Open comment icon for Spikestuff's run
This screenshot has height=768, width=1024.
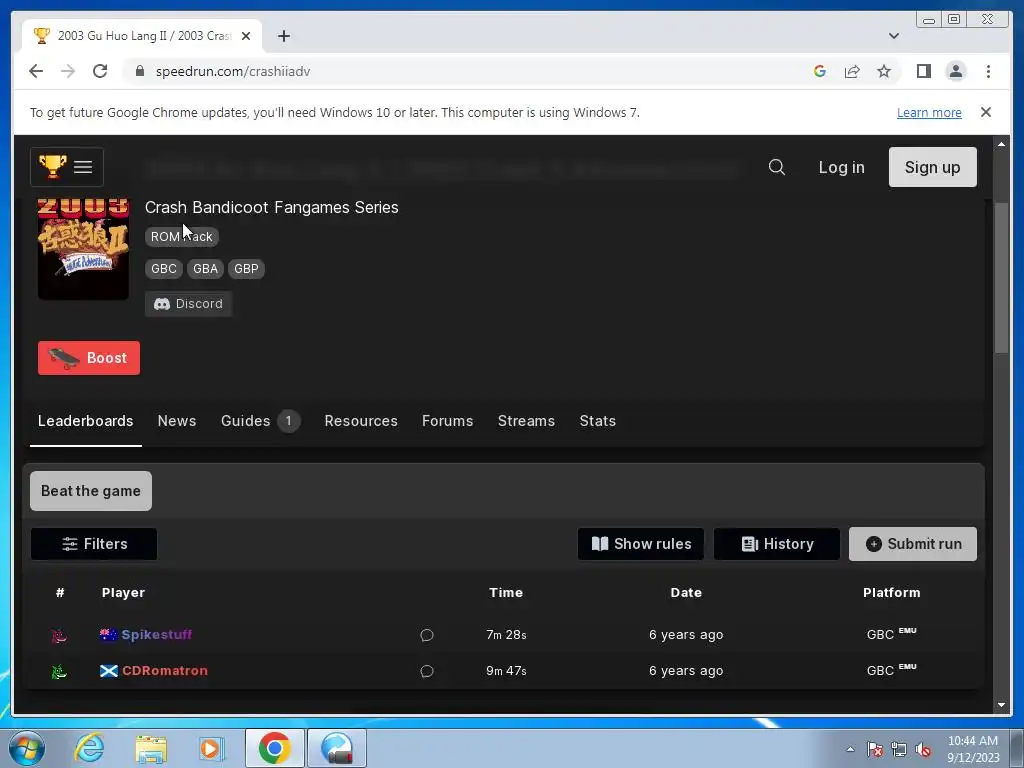(426, 635)
